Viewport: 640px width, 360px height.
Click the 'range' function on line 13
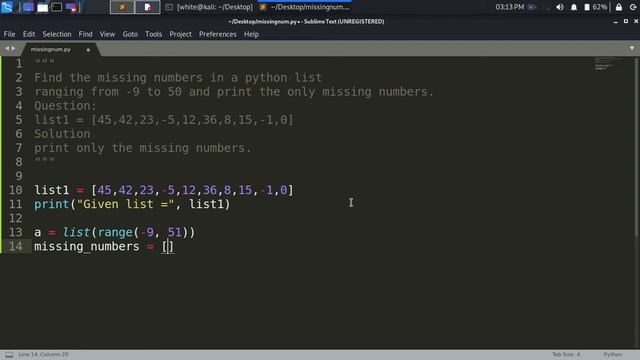pos(115,232)
